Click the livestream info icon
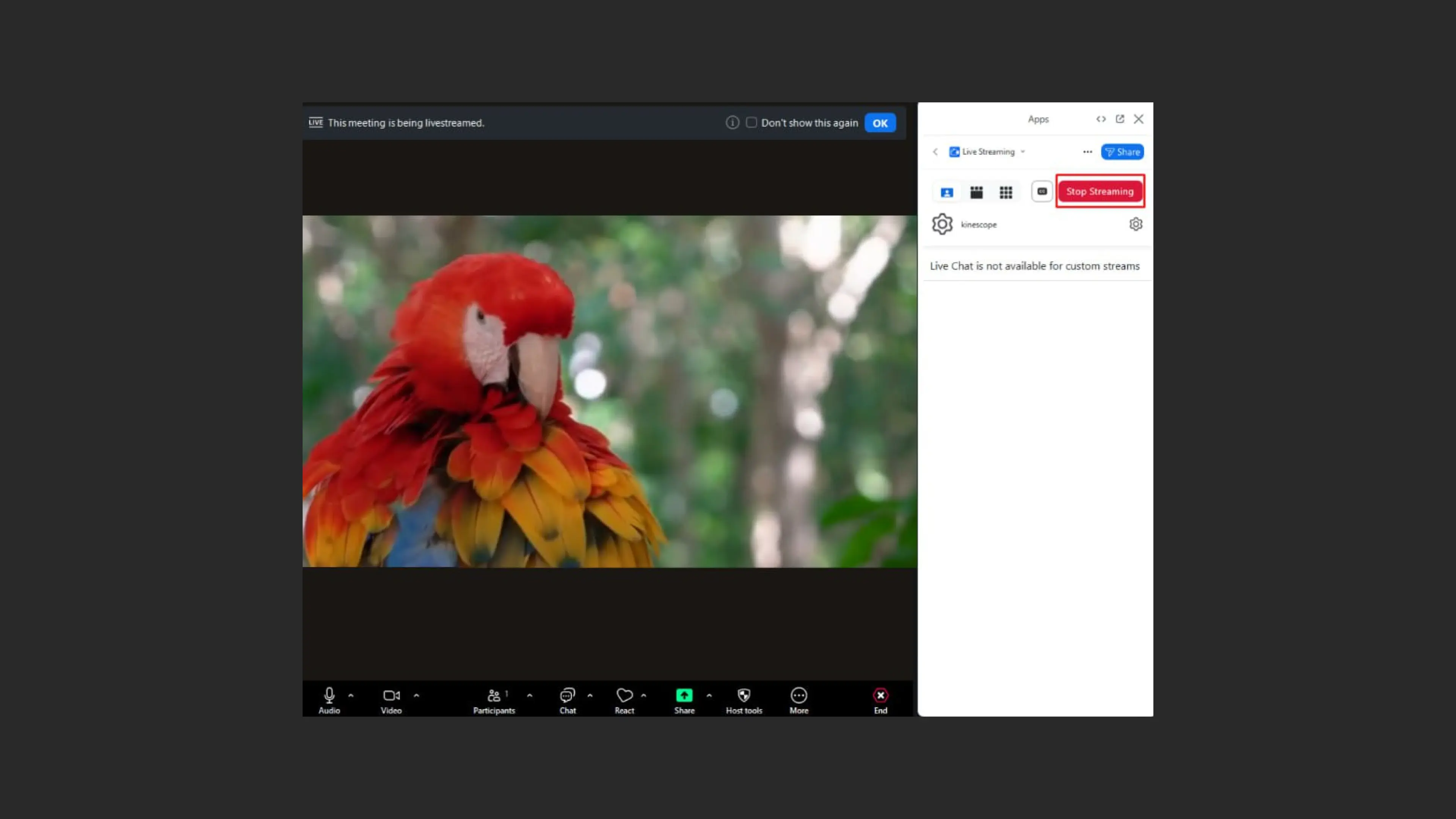The image size is (1456, 819). pyautogui.click(x=732, y=122)
